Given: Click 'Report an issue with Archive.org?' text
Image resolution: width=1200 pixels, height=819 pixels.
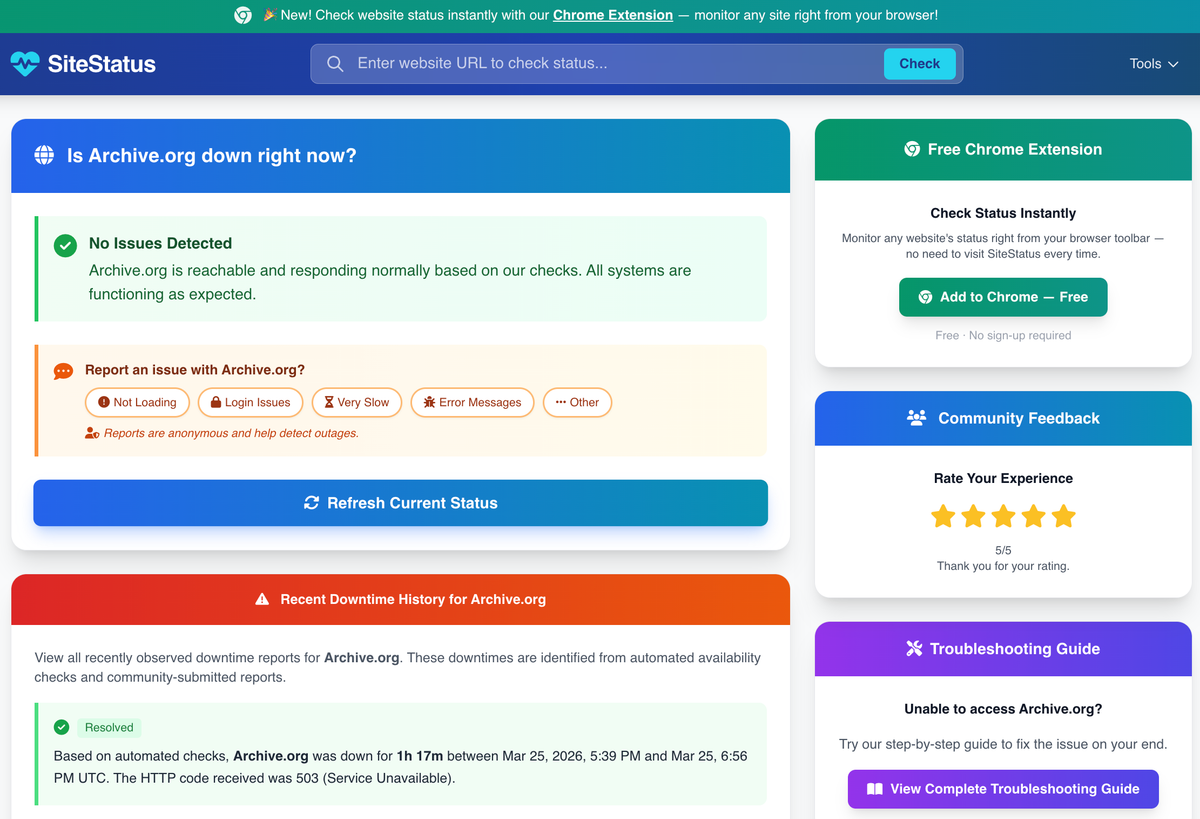Looking at the screenshot, I should (x=195, y=370).
